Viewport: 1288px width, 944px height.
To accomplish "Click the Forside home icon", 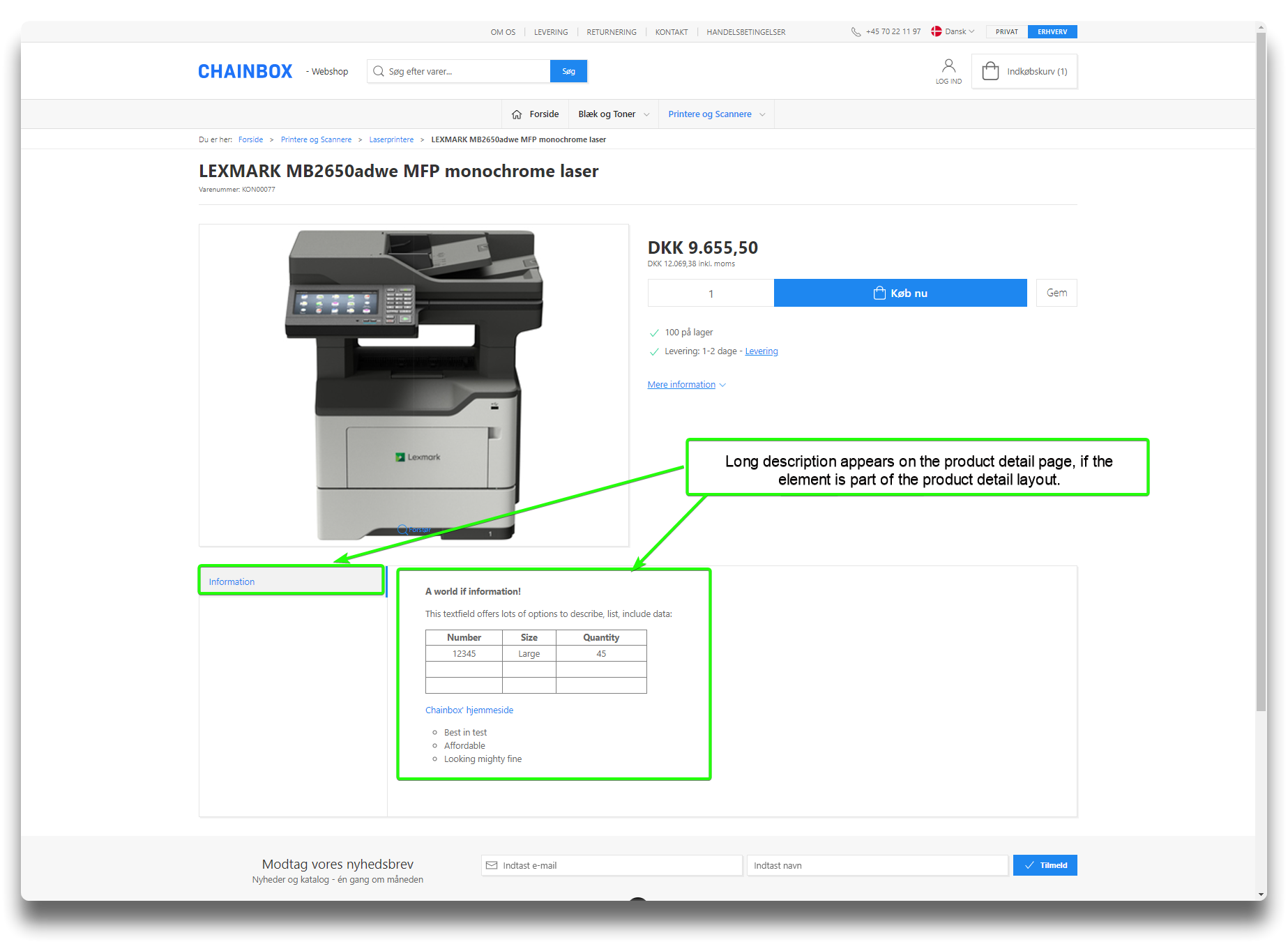I will point(517,114).
